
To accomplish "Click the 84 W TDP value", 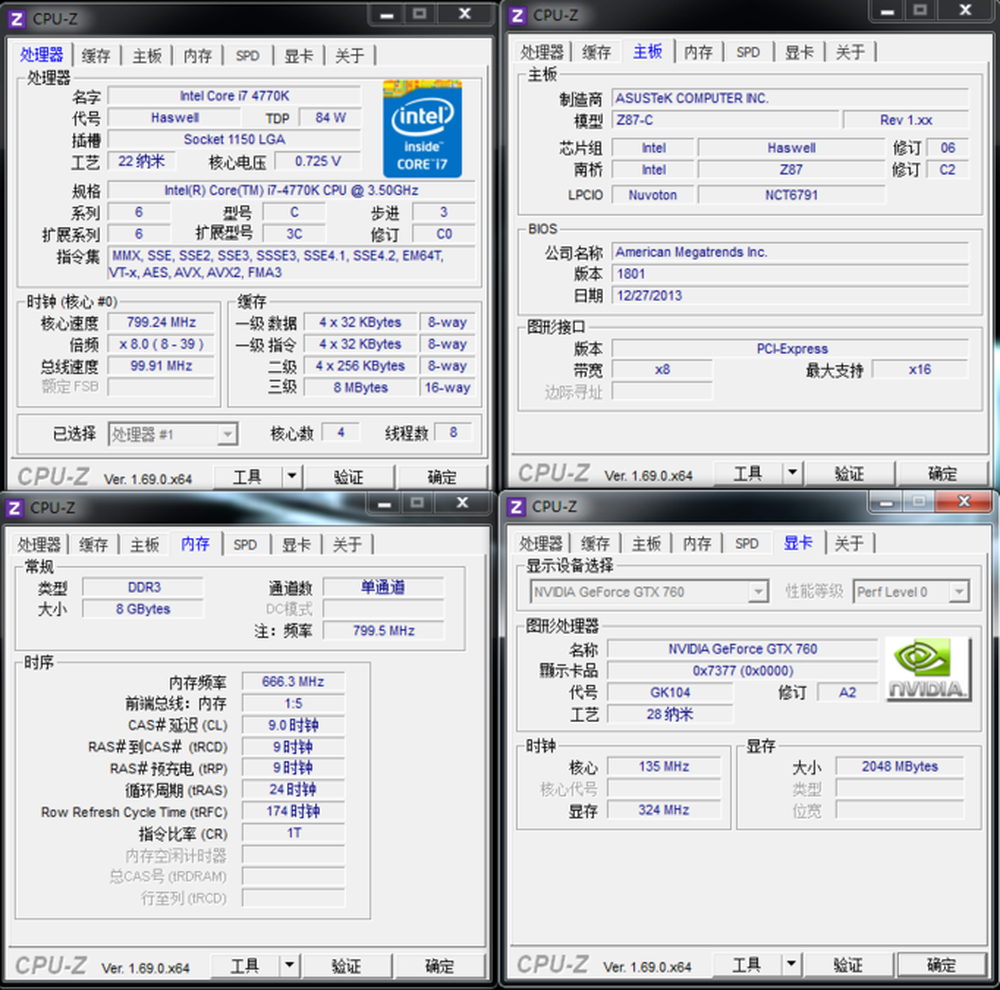I will tap(330, 117).
